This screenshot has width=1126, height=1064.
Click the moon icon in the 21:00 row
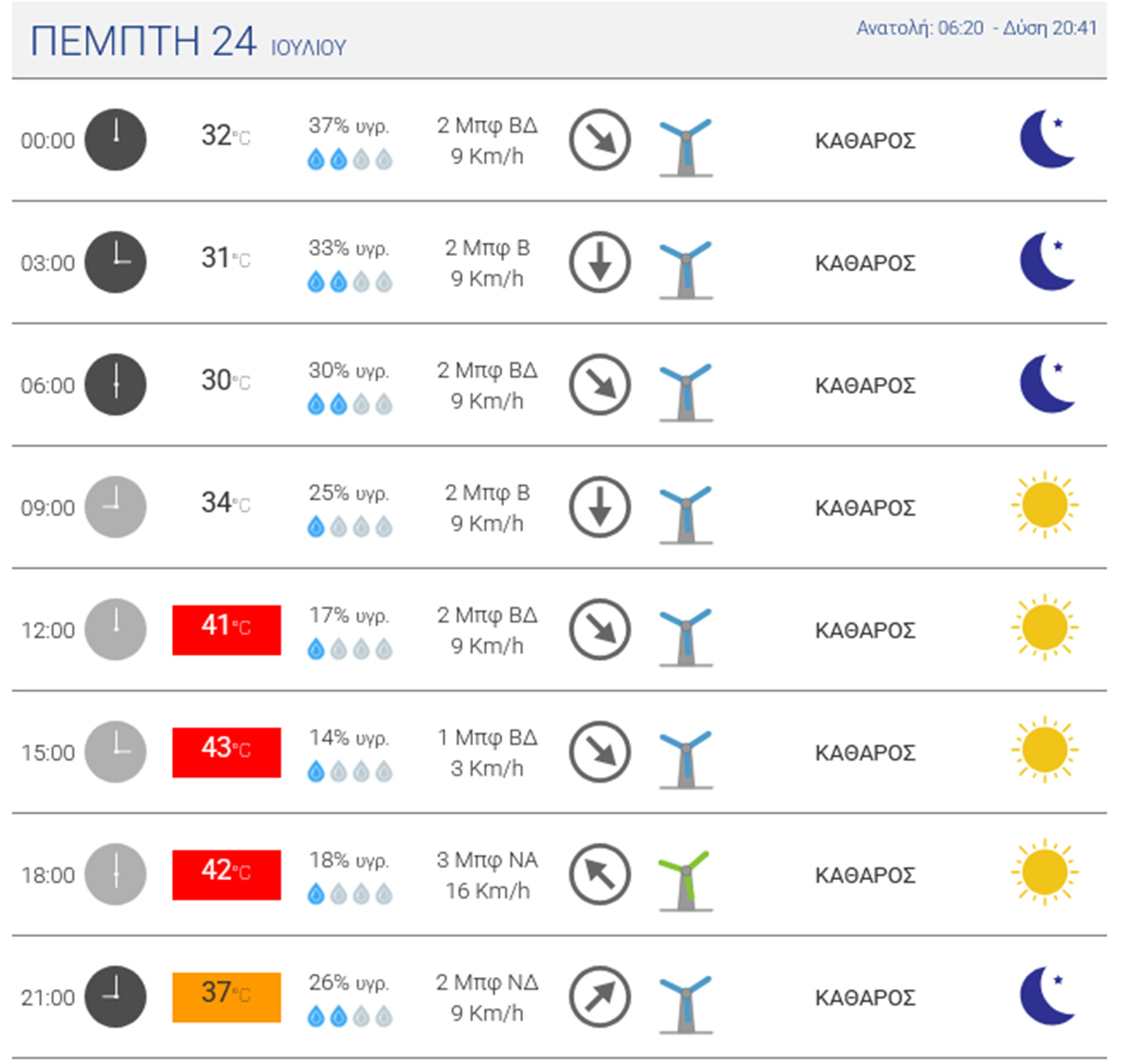click(1047, 997)
